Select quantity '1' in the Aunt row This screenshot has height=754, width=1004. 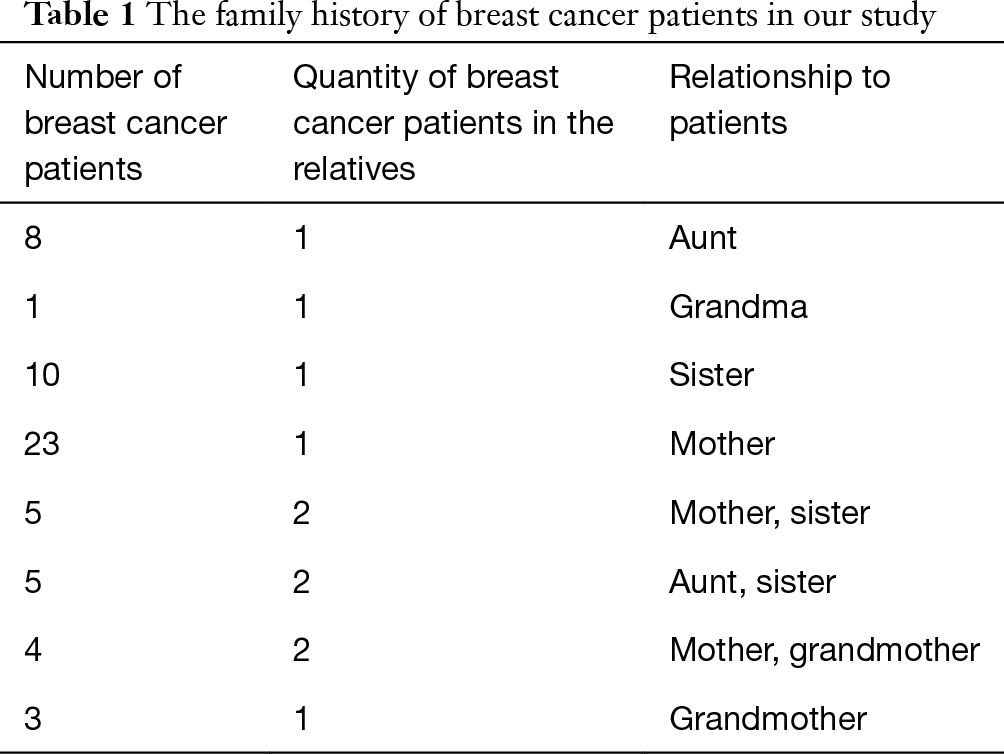(302, 238)
